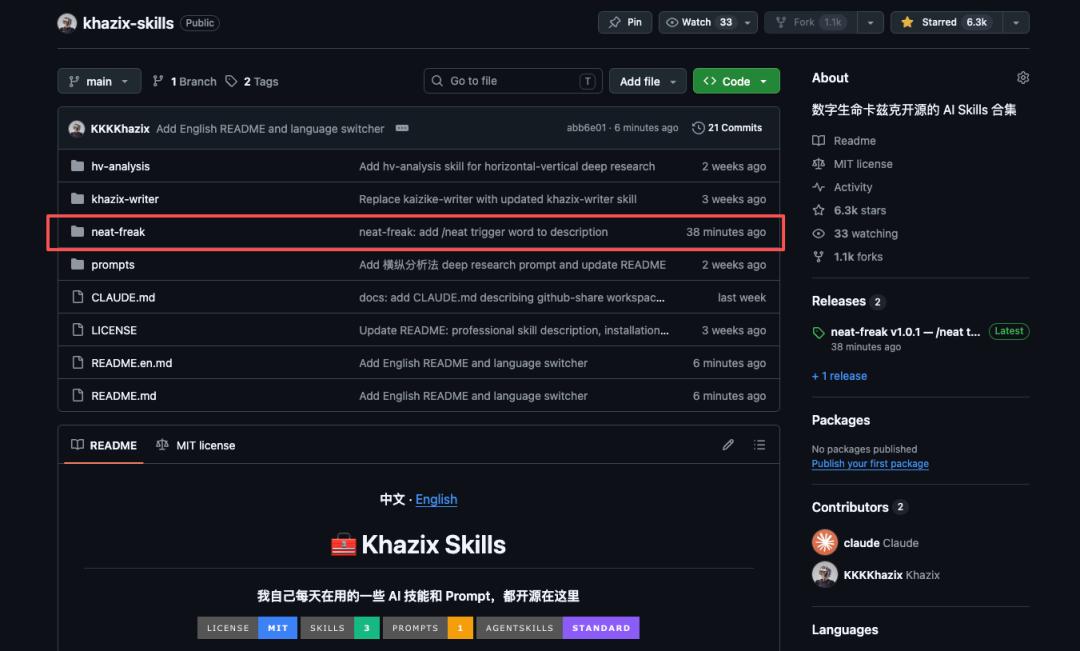Select the README tab
Image resolution: width=1080 pixels, height=651 pixels.
pyautogui.click(x=103, y=445)
